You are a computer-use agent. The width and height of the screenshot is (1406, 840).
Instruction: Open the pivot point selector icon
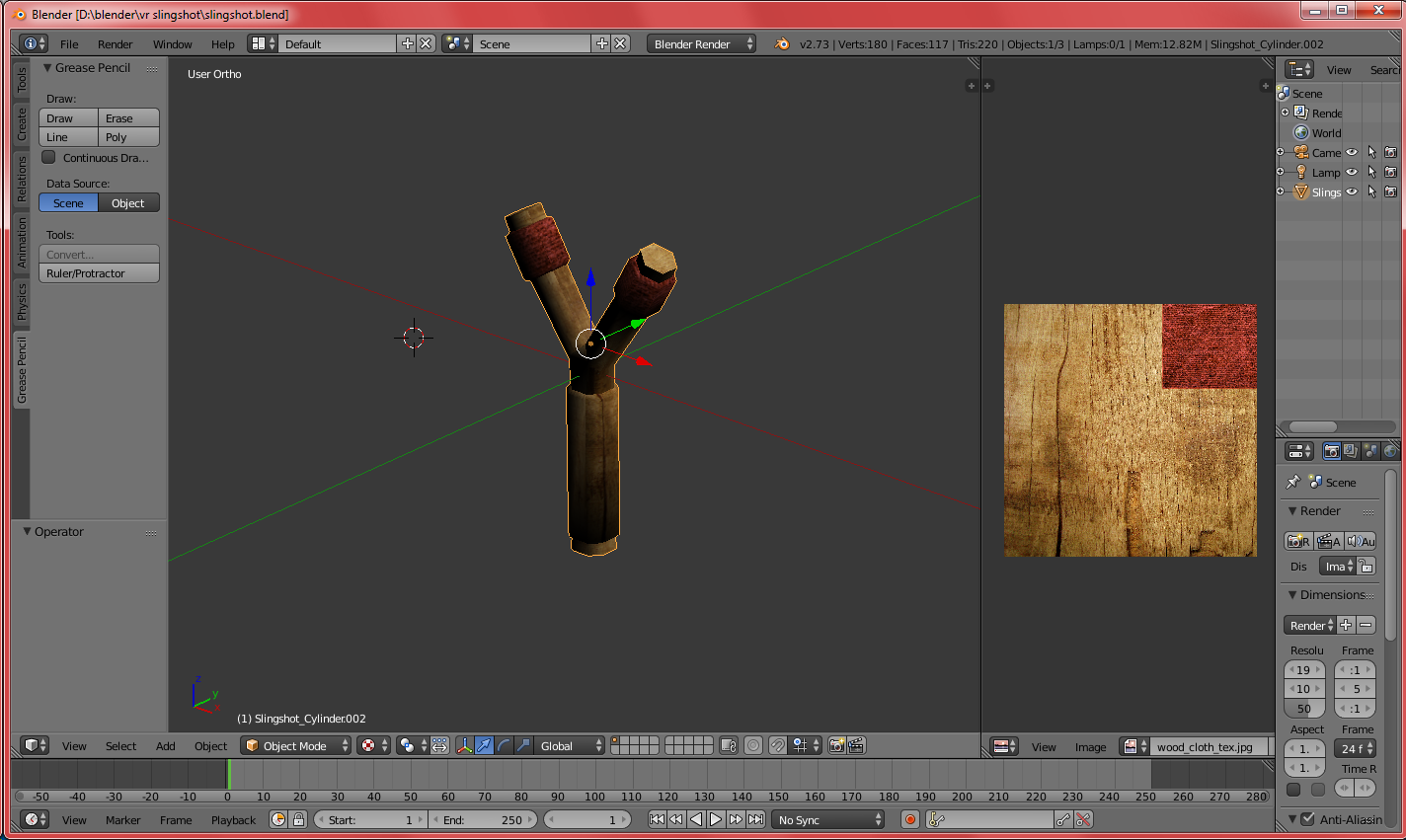tap(412, 746)
